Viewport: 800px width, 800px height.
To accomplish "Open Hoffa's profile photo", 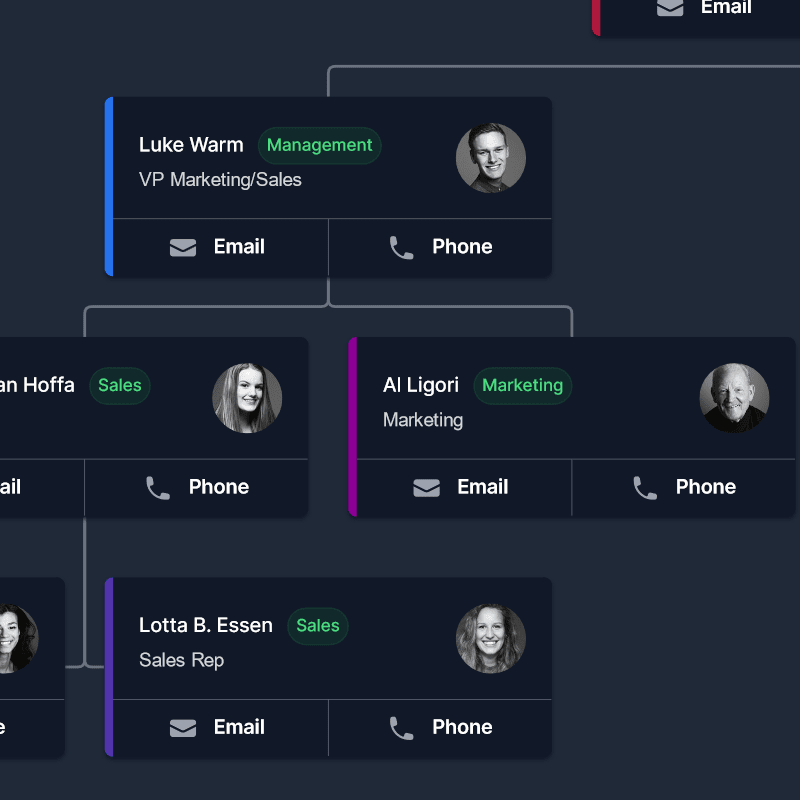I will (247, 398).
